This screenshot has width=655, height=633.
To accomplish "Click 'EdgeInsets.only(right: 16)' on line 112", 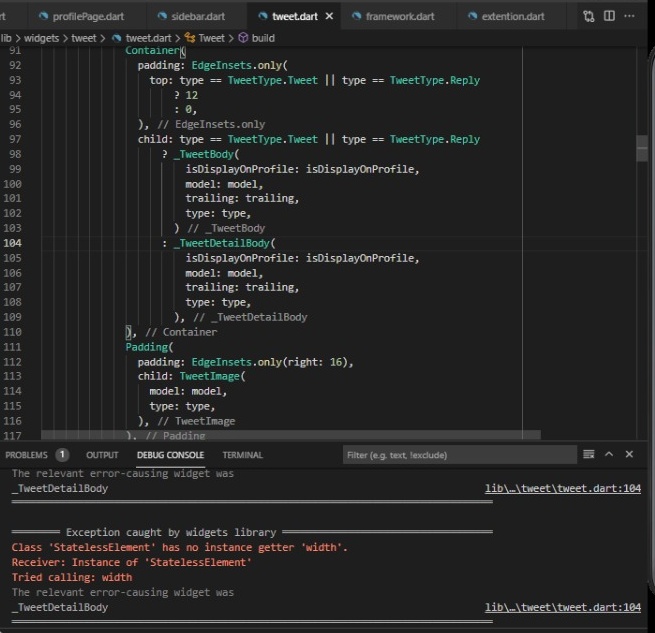I will pyautogui.click(x=269, y=362).
